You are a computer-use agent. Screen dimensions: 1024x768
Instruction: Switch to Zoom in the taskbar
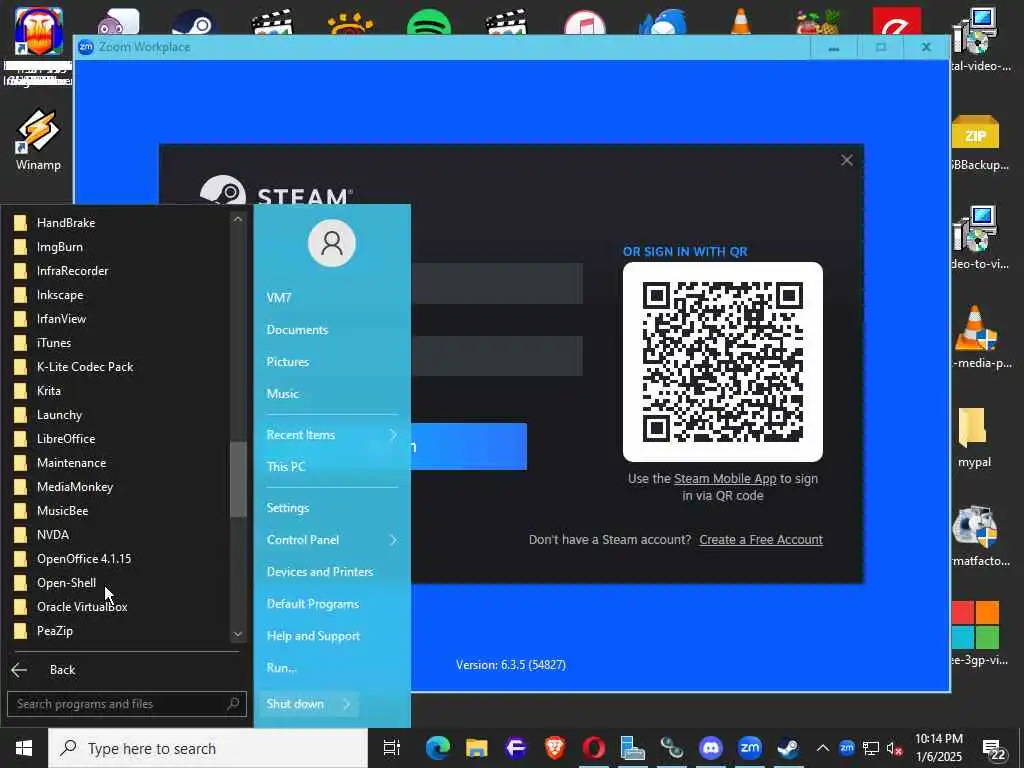click(750, 748)
